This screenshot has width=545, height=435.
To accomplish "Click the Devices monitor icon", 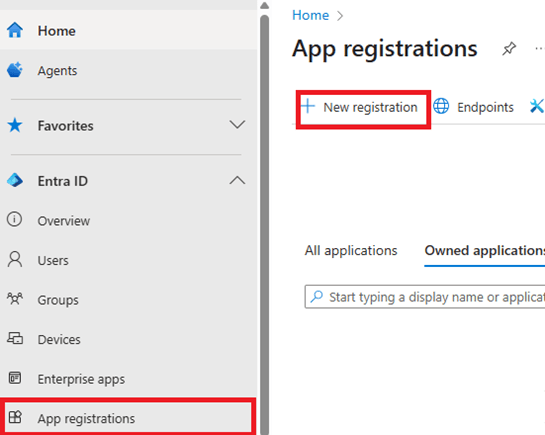I will point(15,338).
